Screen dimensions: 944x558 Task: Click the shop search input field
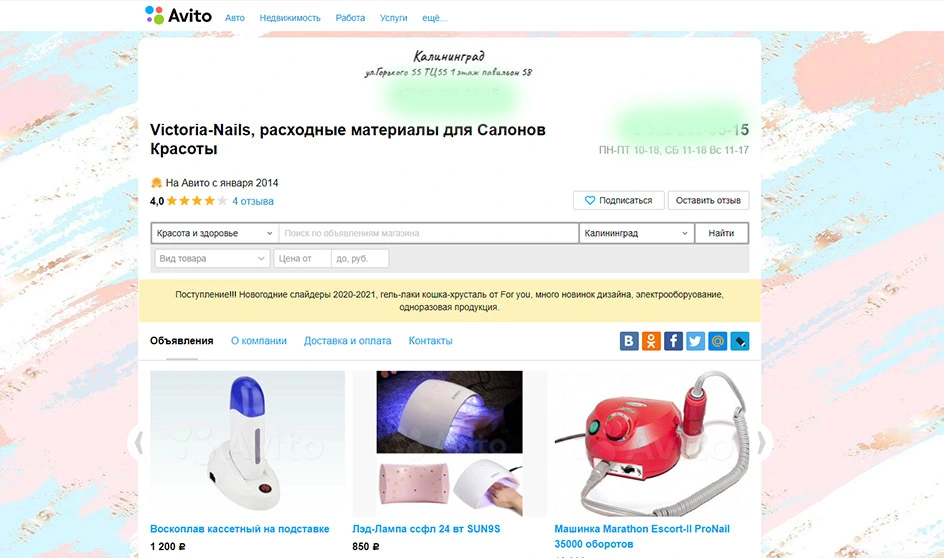[428, 233]
